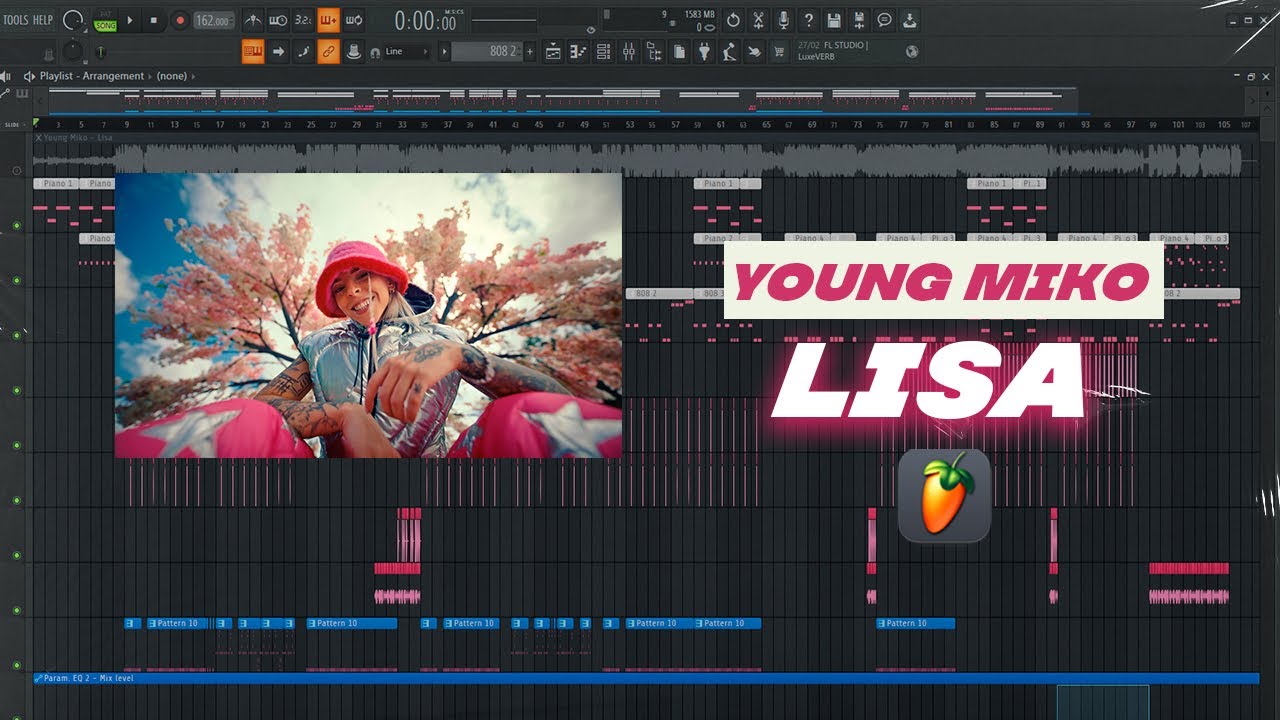Click the Playlist - Arrangement title
The height and width of the screenshot is (720, 1280).
click(x=91, y=76)
